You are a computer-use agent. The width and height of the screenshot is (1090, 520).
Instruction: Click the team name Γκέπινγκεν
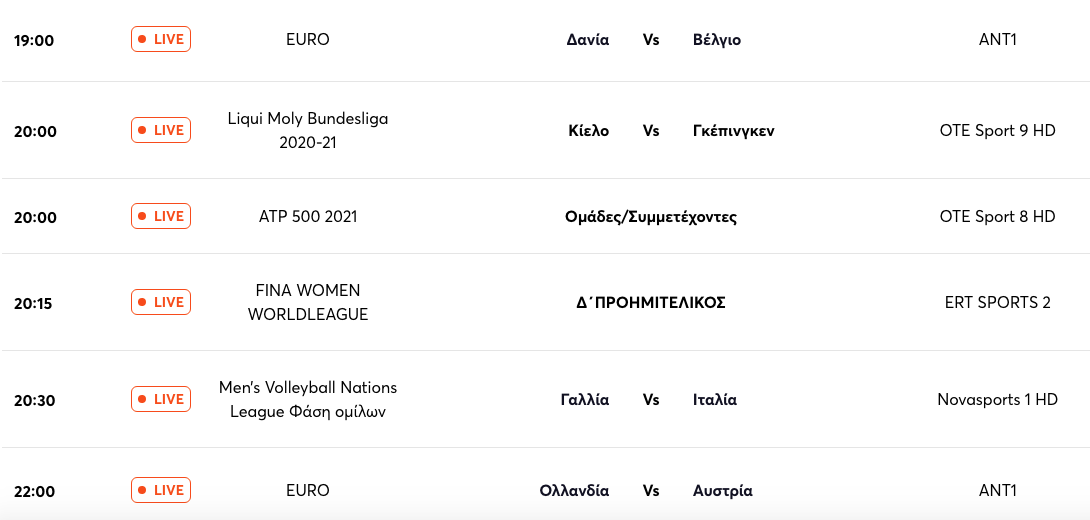click(733, 131)
